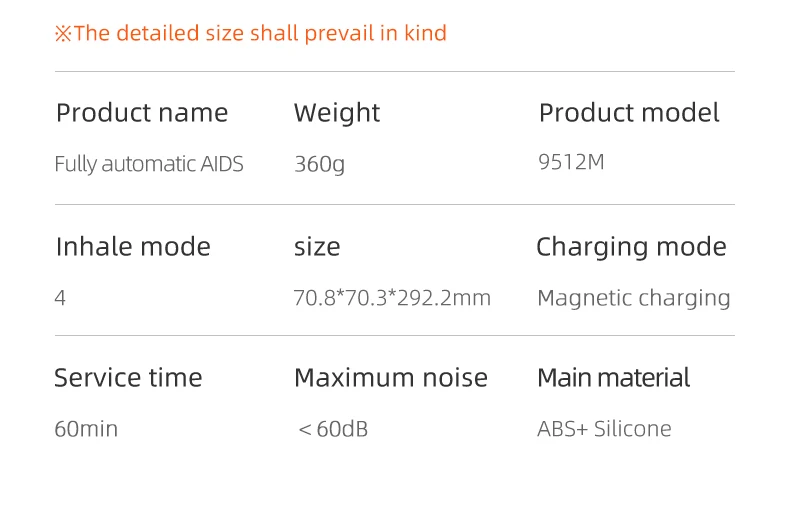Click the "Product name" heading
The height and width of the screenshot is (527, 790).
coord(142,113)
